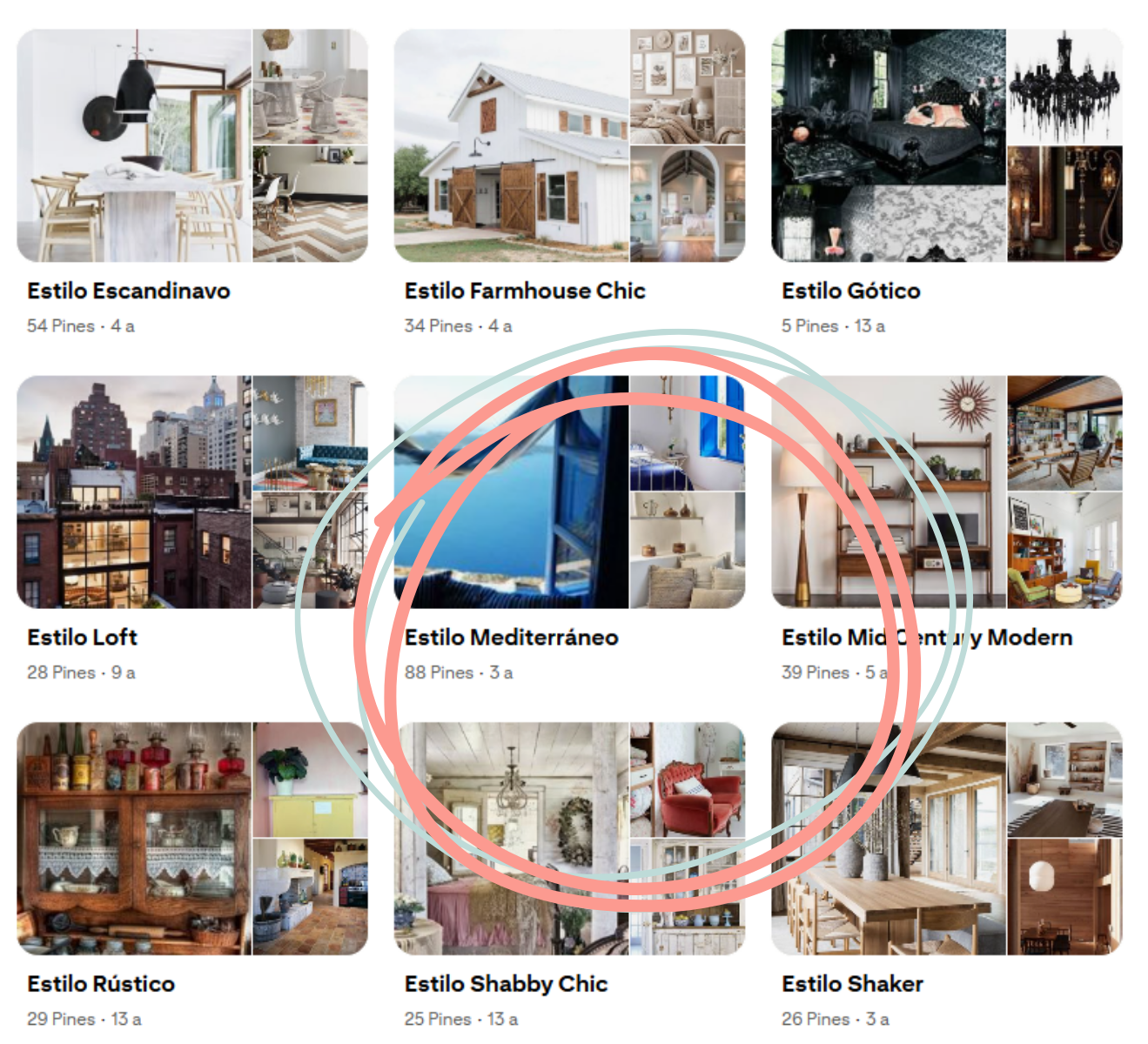
Task: Open the Estilo Mediterráneo blue sea image
Action: point(512,492)
